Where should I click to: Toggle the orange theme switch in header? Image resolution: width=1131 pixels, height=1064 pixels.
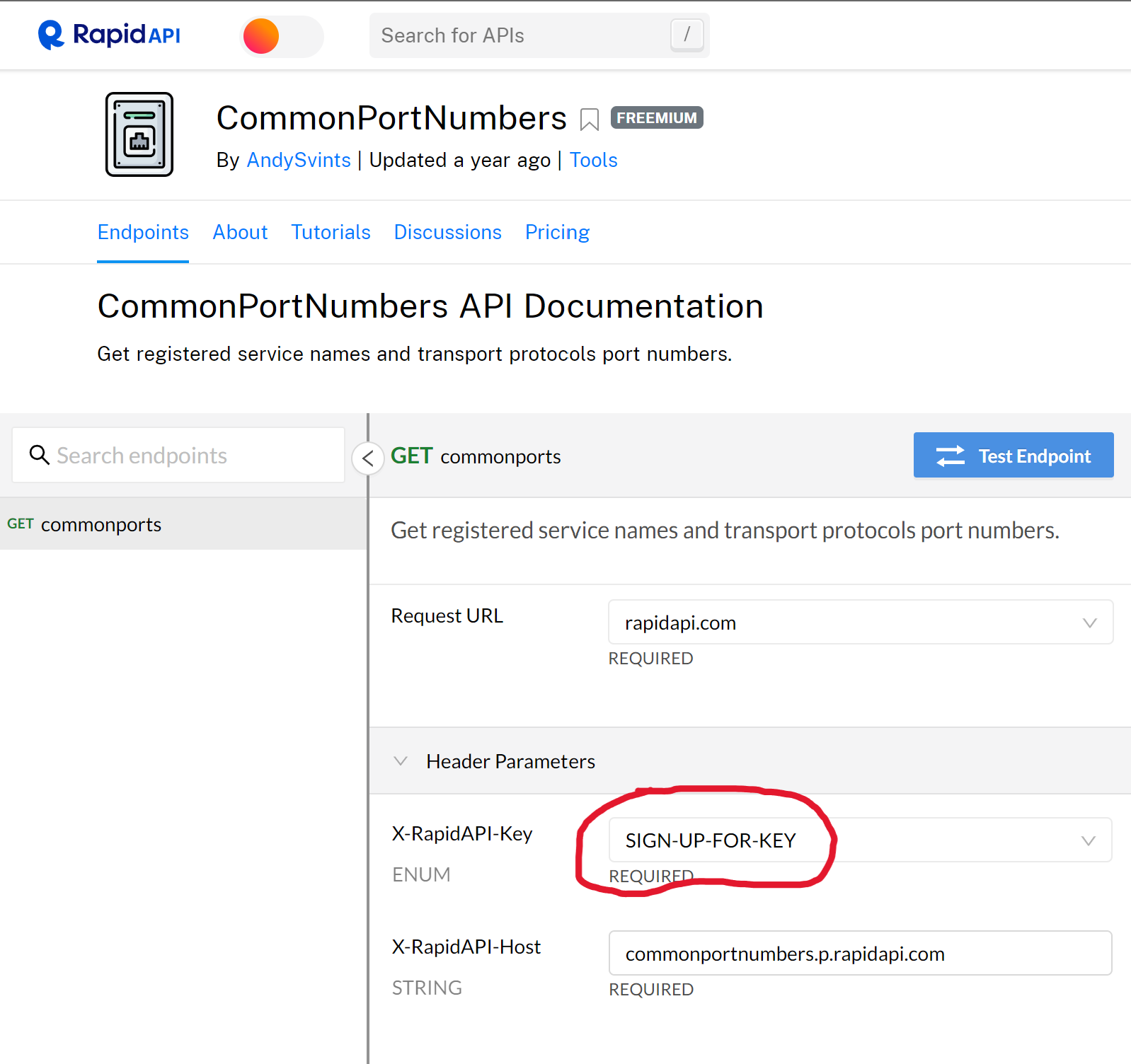(x=282, y=36)
